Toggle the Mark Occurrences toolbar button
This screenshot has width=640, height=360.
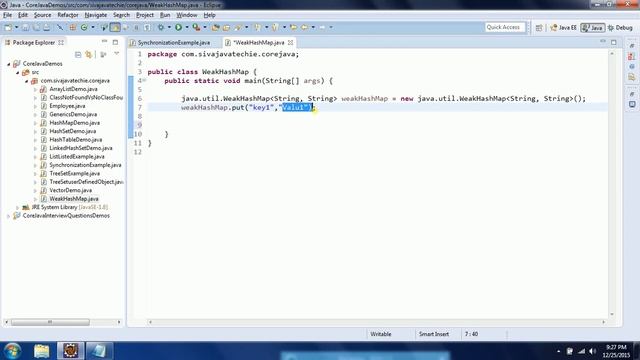pyautogui.click(x=116, y=27)
